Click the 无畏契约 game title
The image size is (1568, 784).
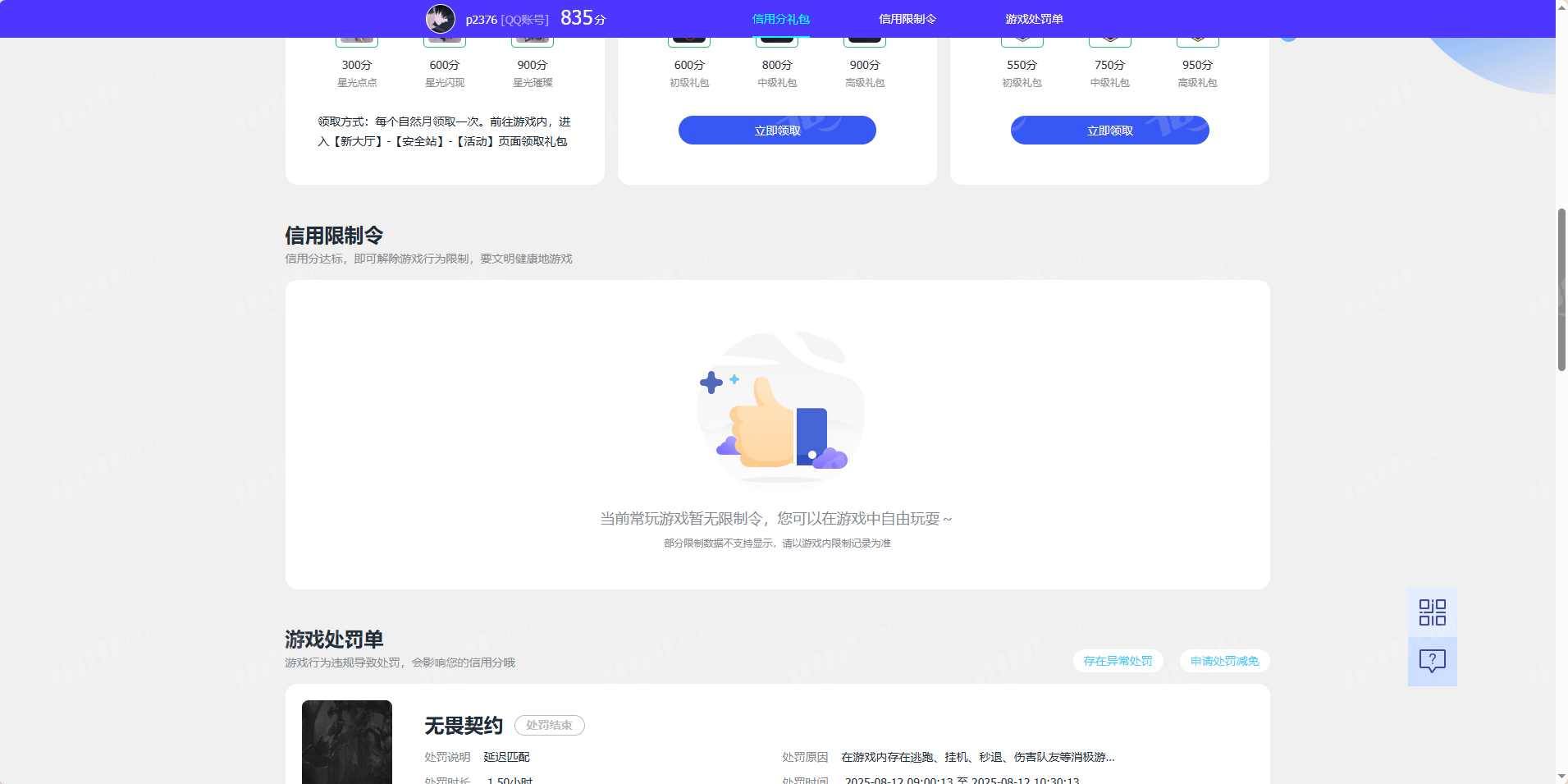[464, 726]
